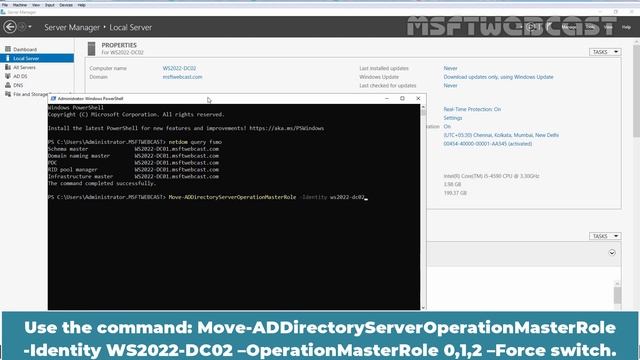Screen dimensions: 640x360
Task: Open the Machine menu
Action: point(20,5)
